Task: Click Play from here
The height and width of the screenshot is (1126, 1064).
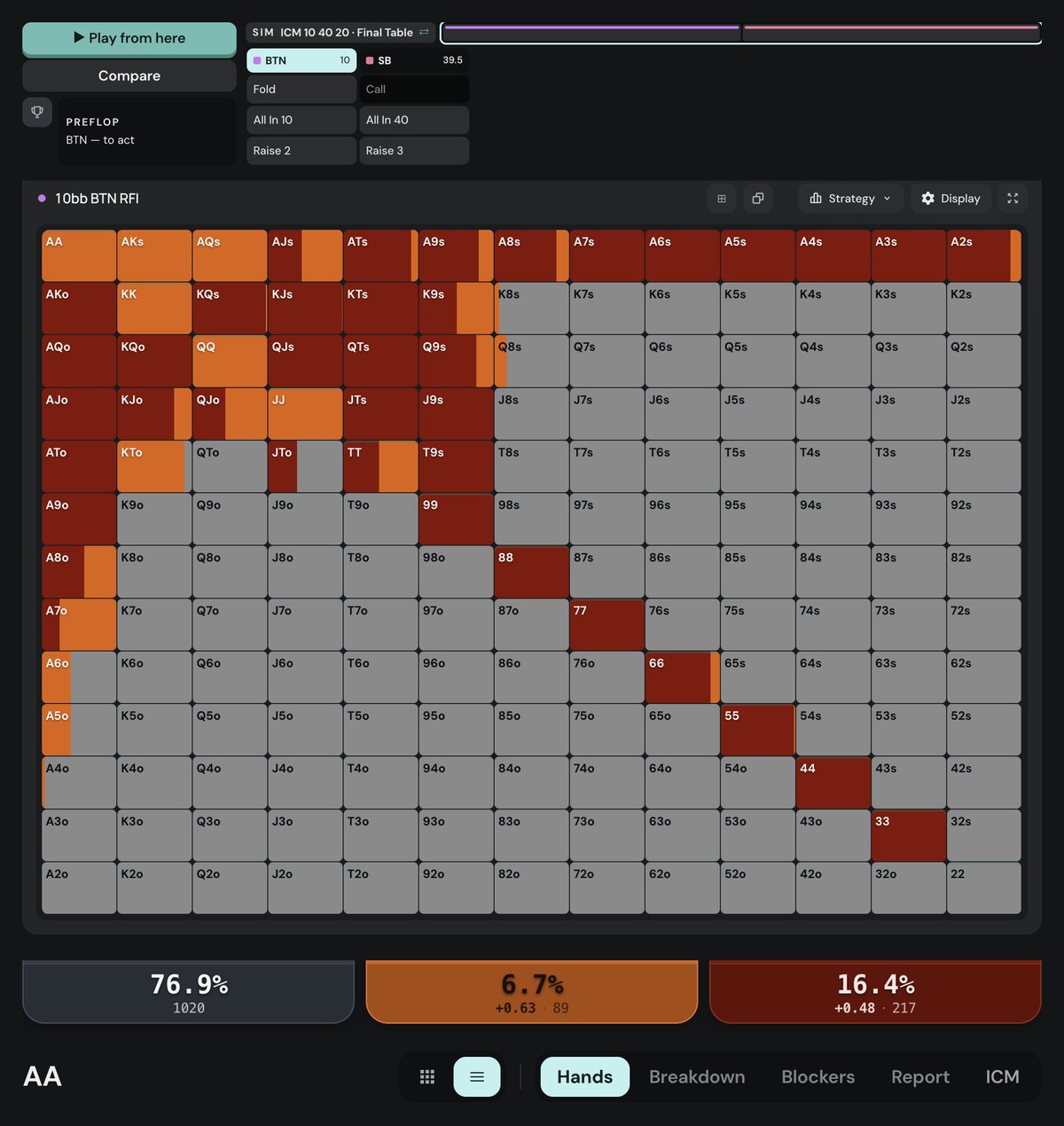Action: point(129,38)
